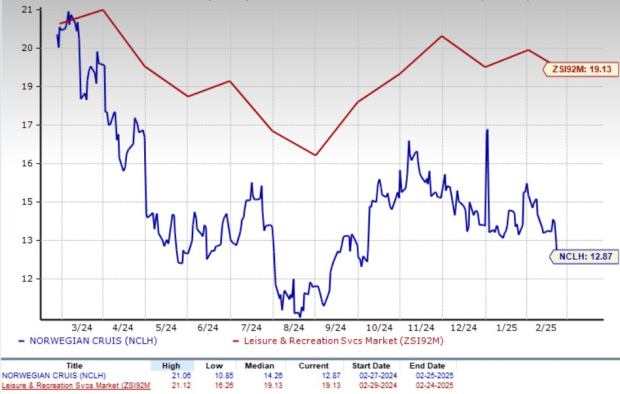Click the 9/24 x-axis label
Image resolution: width=620 pixels, height=394 pixels.
tap(335, 328)
